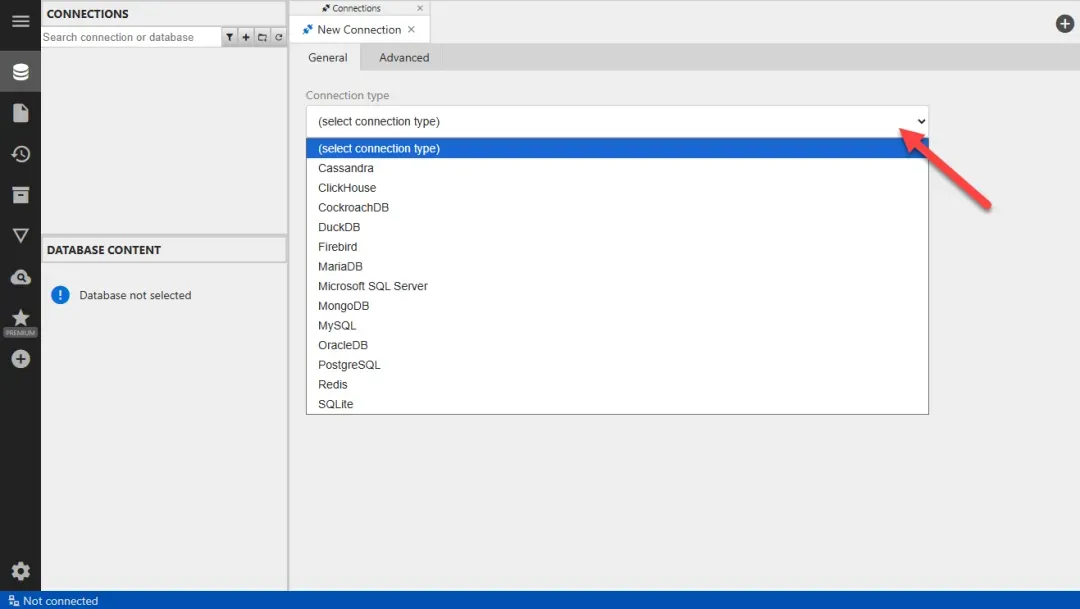
Task: Open the archive box sidebar icon
Action: click(20, 195)
